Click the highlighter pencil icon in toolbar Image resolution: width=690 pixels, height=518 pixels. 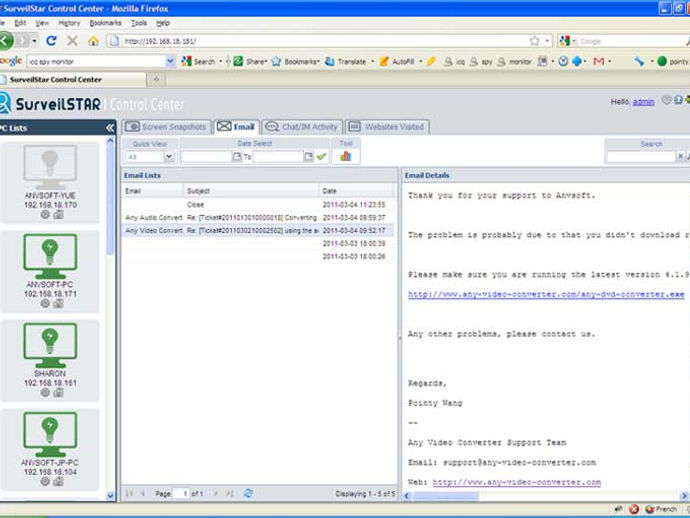coord(431,62)
